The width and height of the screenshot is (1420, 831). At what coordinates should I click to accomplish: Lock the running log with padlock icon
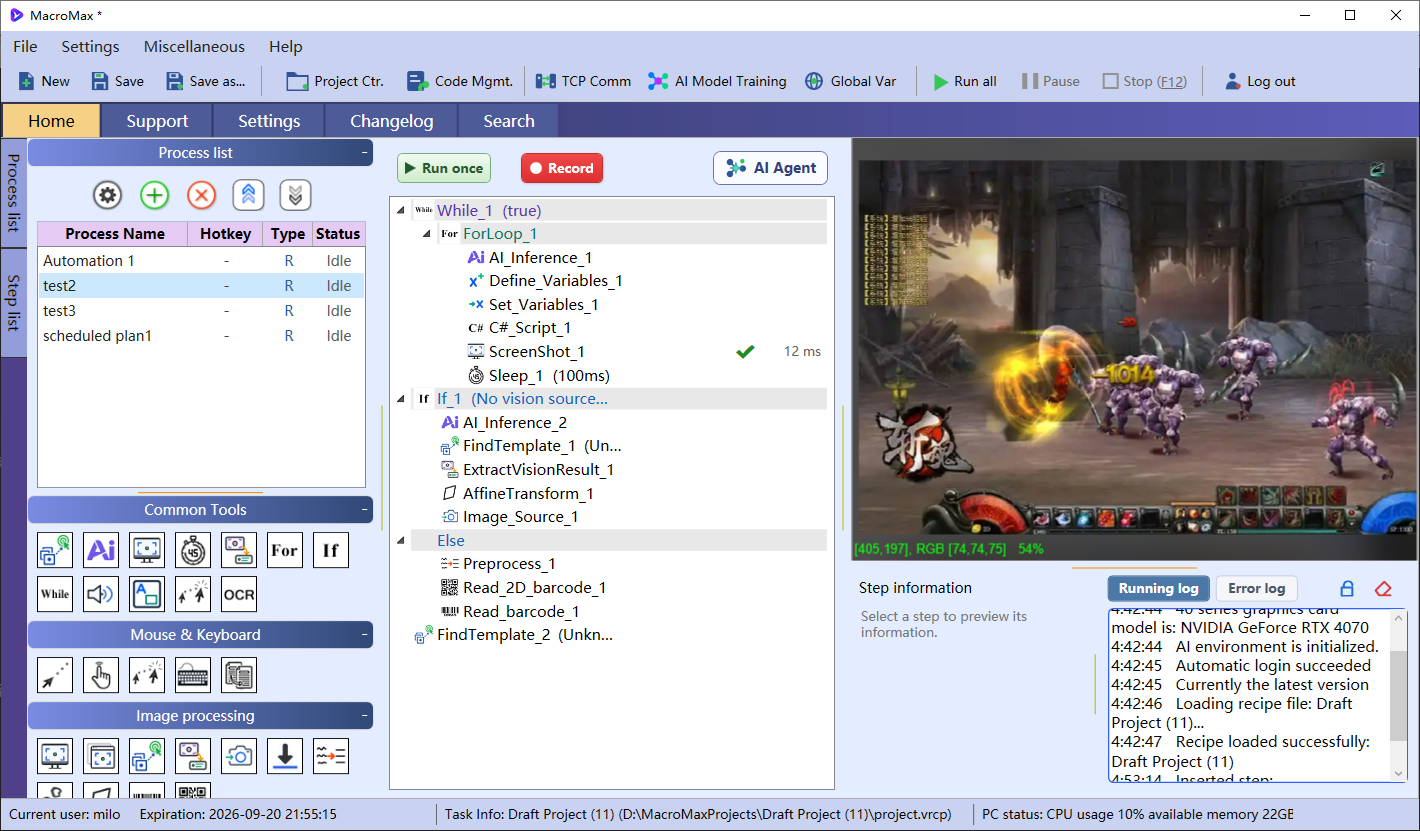(x=1347, y=589)
